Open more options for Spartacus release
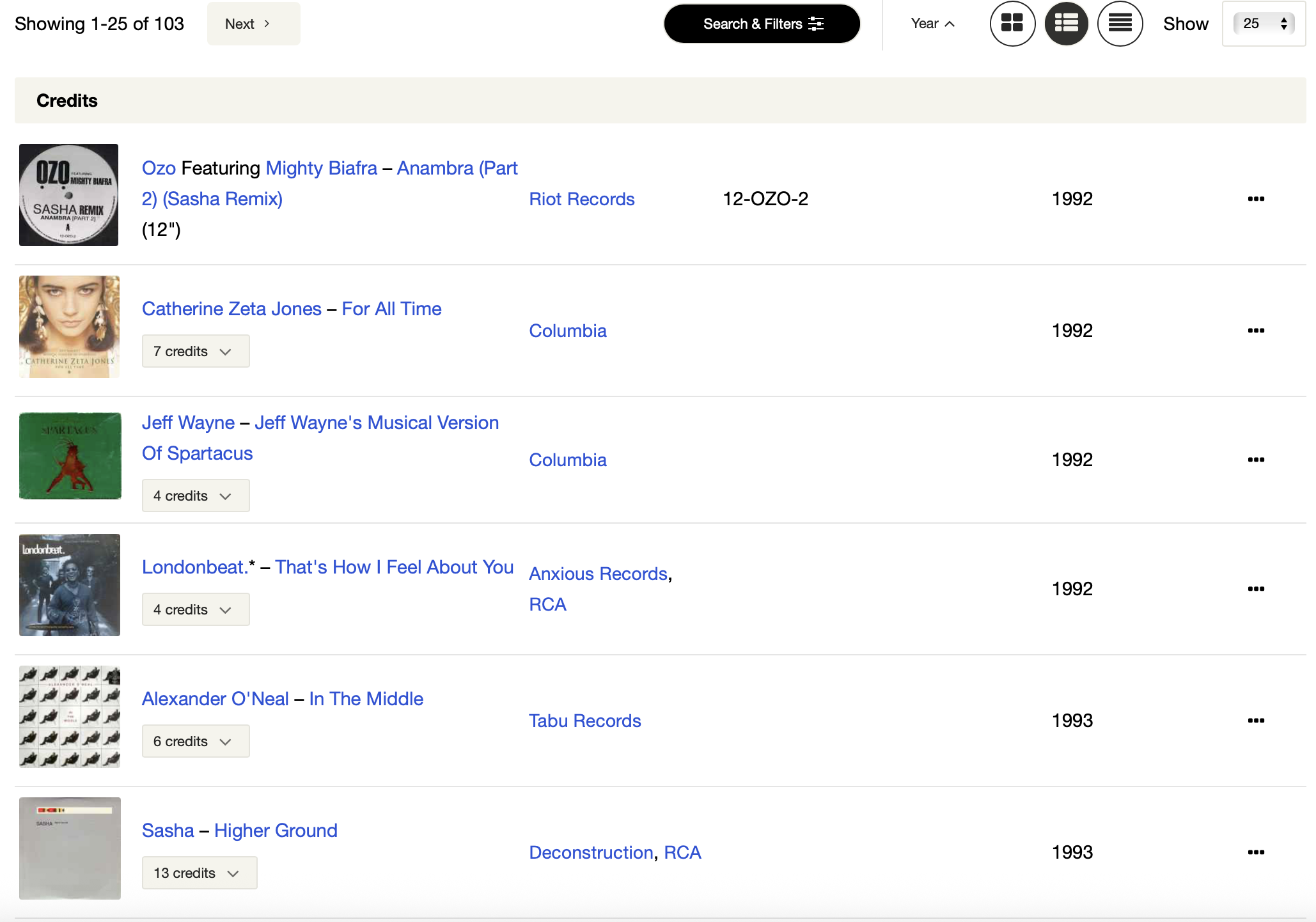The height and width of the screenshot is (922, 1316). pyautogui.click(x=1255, y=460)
